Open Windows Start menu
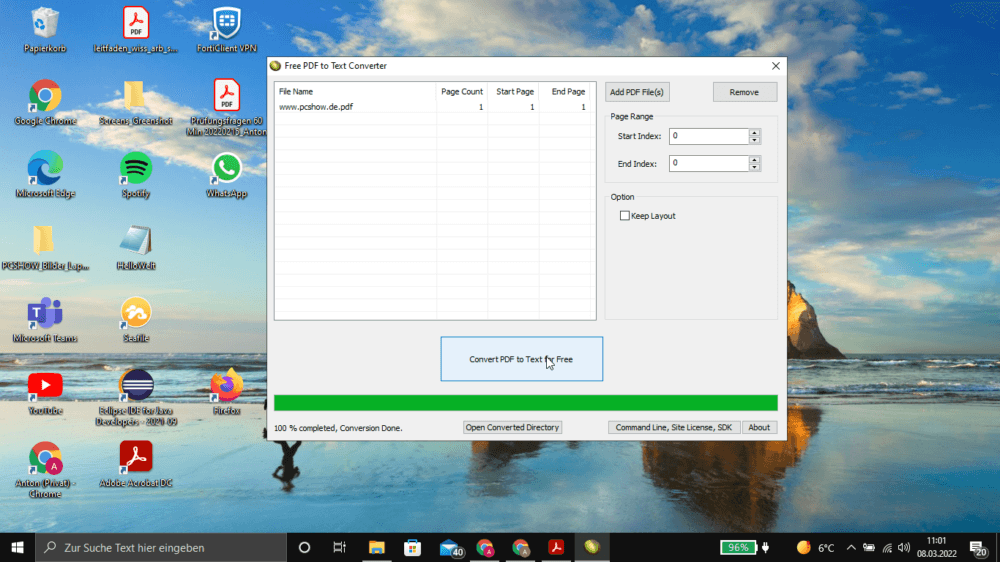The width and height of the screenshot is (1000, 562). point(17,547)
